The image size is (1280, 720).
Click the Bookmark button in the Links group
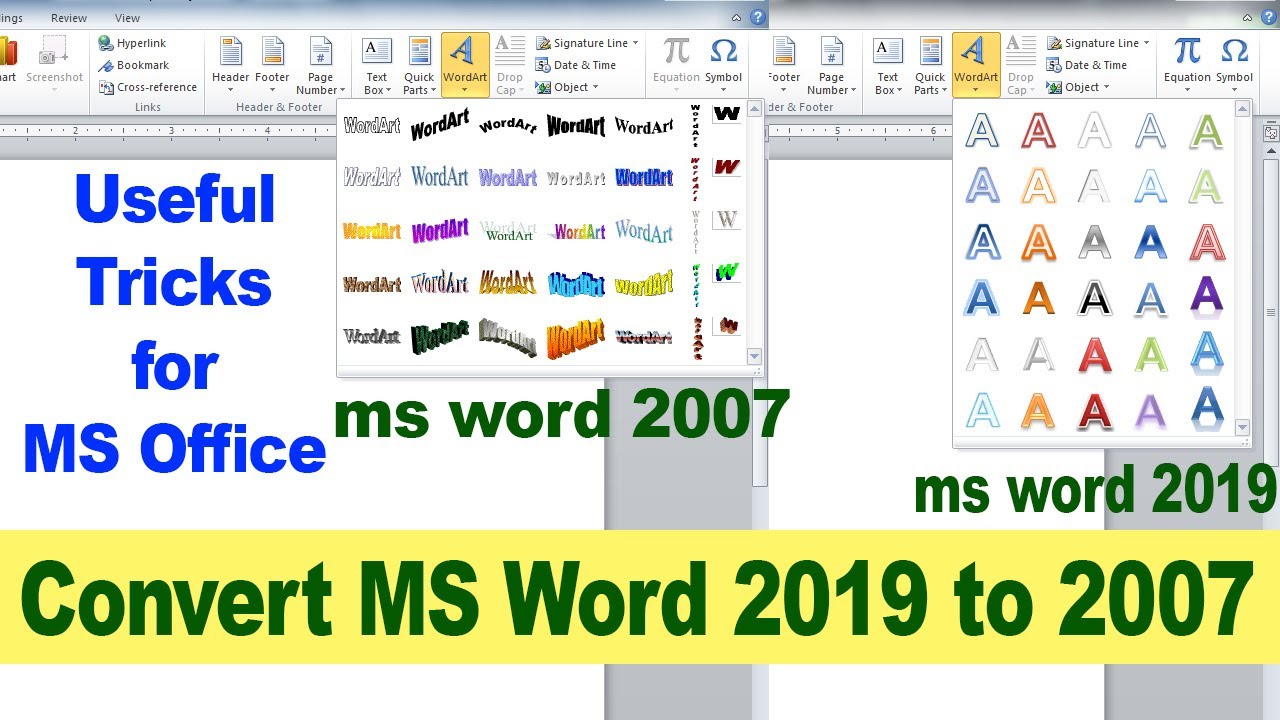[134, 65]
